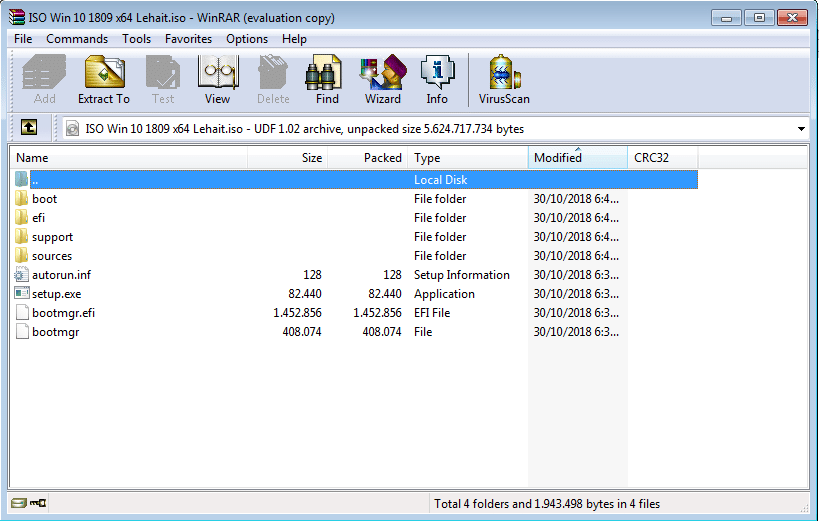Click the packed 408.074 value of bootmgr
Viewport: 819px width, 521px height.
[x=382, y=332]
